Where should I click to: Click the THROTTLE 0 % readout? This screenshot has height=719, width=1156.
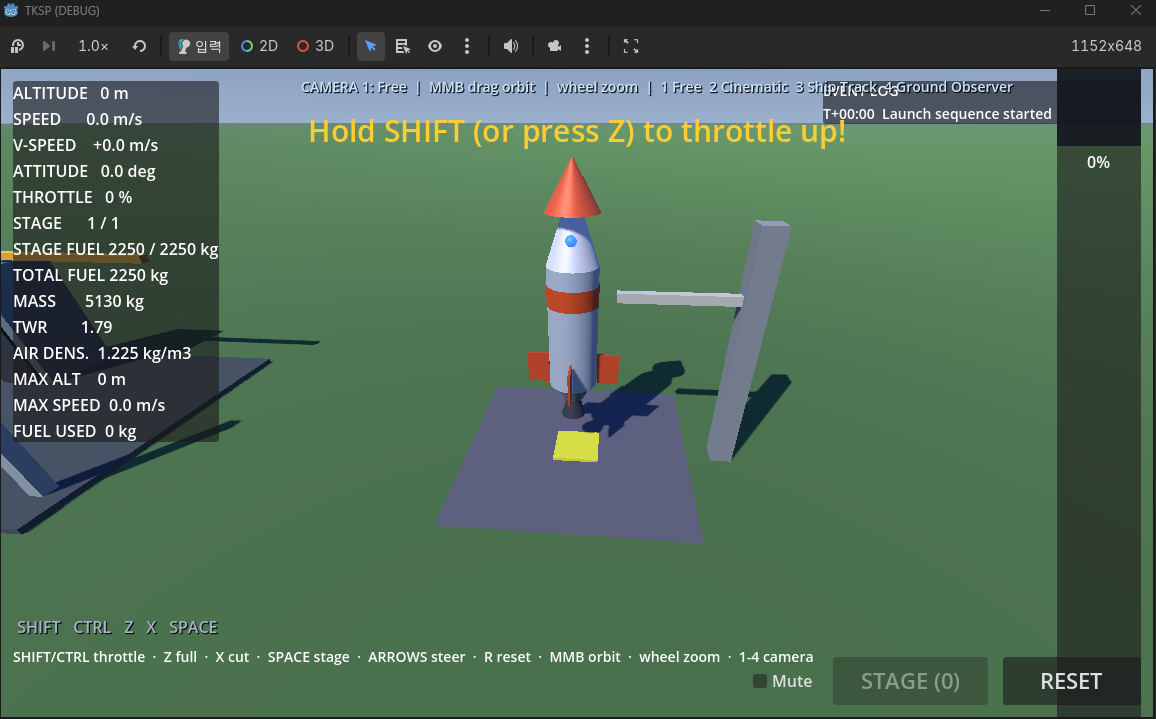point(72,197)
